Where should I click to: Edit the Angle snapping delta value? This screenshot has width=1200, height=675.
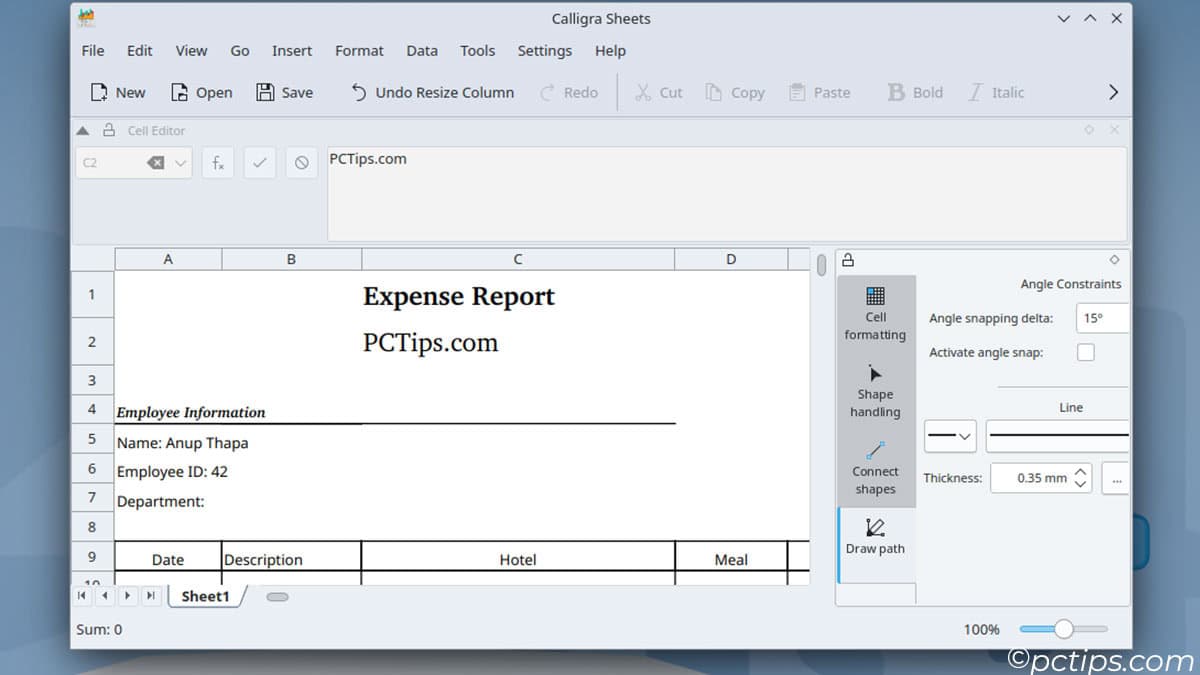(1101, 317)
